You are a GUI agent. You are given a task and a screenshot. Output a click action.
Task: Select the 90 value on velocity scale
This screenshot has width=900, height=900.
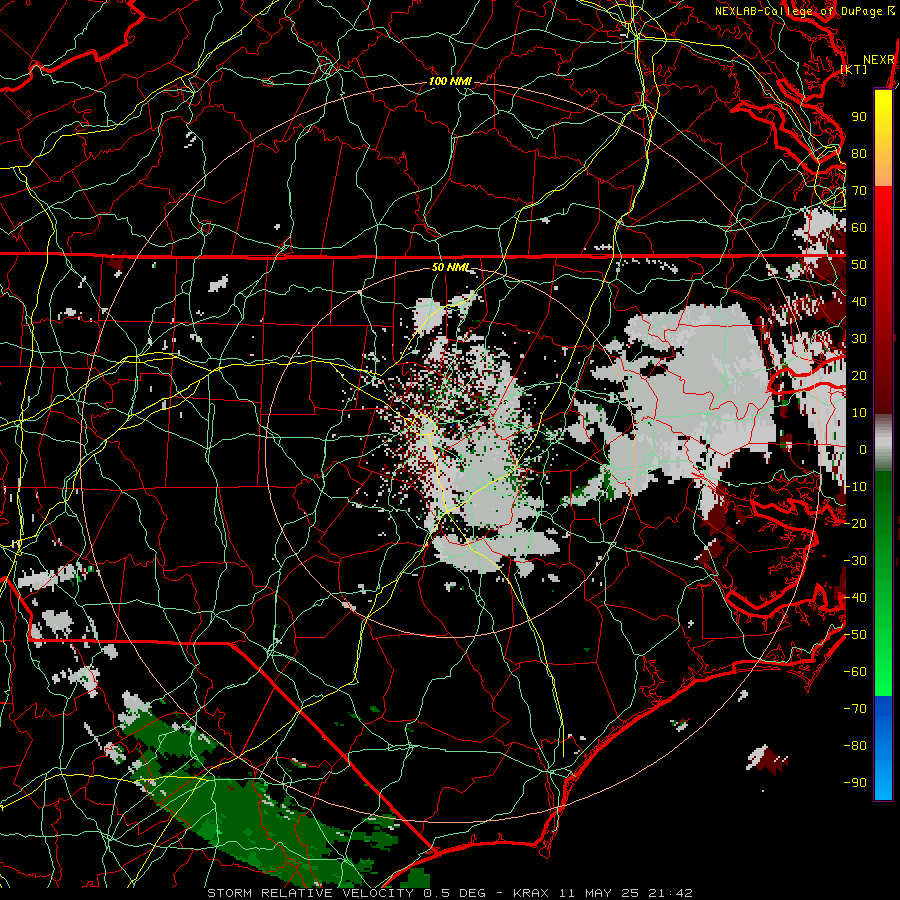click(x=859, y=117)
